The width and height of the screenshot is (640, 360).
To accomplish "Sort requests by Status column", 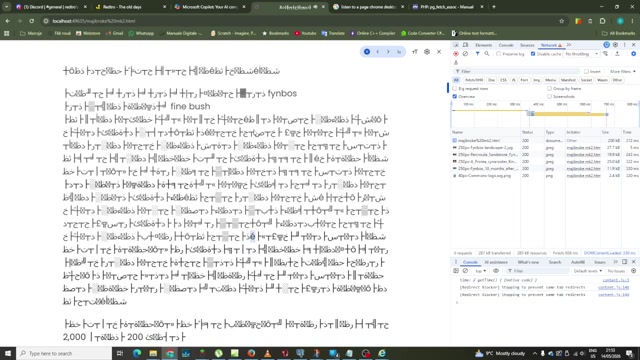I will (532, 132).
